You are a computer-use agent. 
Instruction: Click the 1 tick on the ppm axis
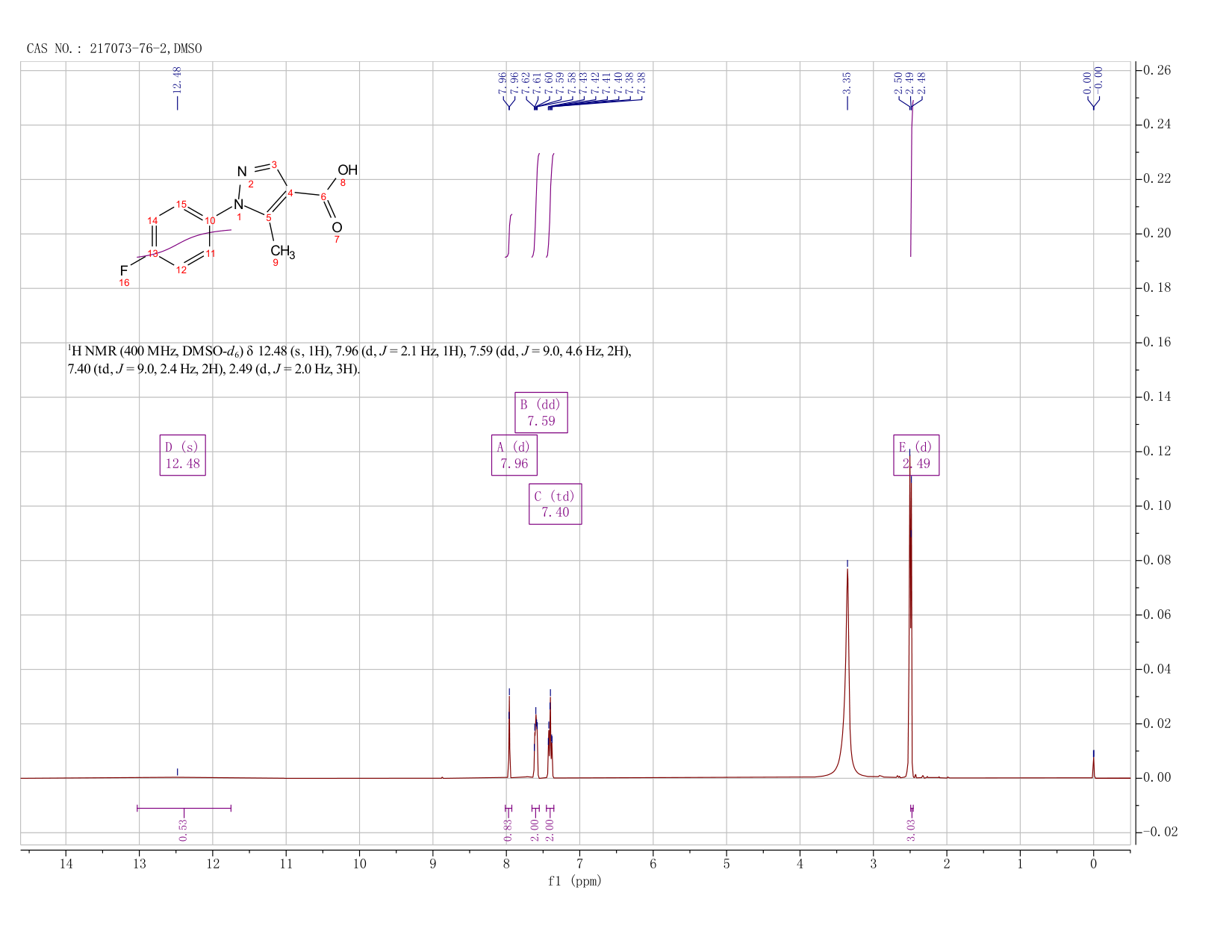[1020, 864]
